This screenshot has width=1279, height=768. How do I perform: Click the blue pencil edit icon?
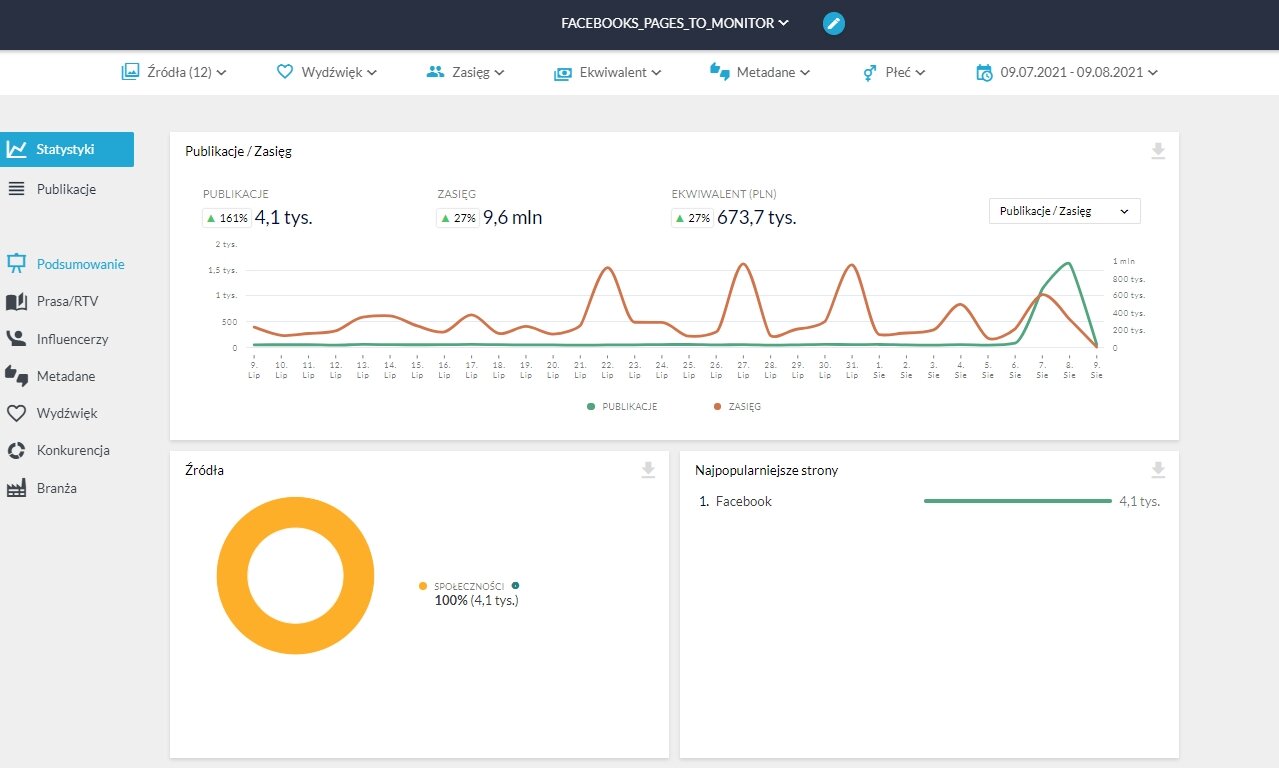(x=834, y=23)
